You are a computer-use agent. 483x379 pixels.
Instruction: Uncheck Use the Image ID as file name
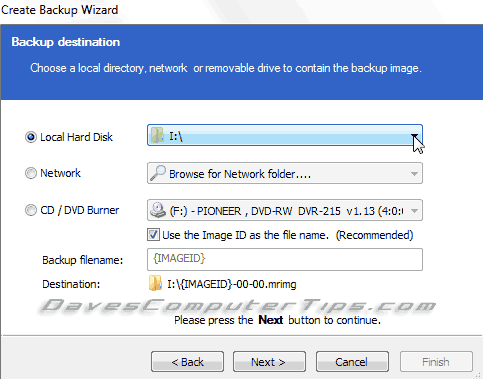coord(153,235)
